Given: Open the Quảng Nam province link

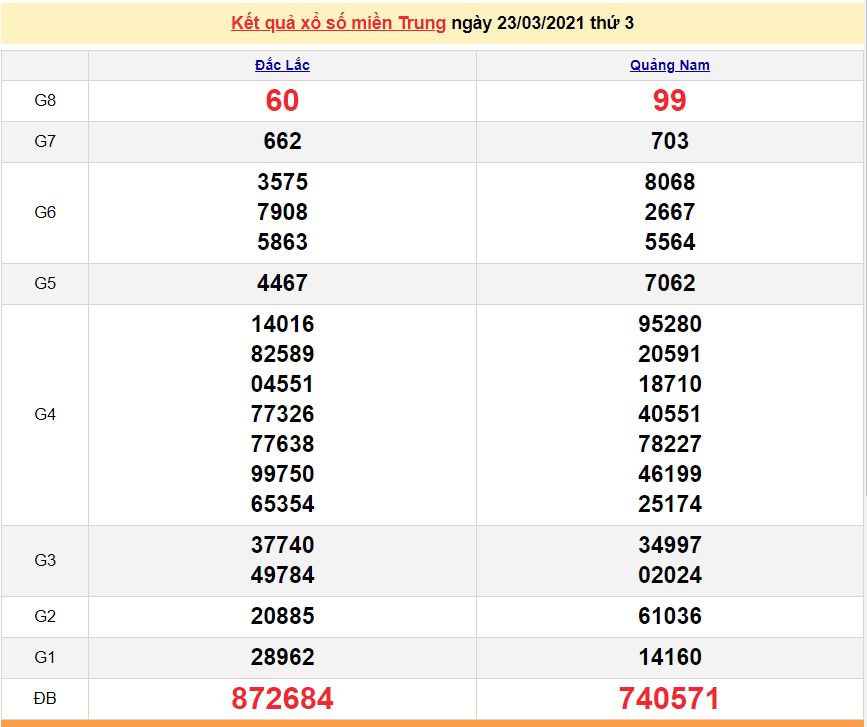Looking at the screenshot, I should pyautogui.click(x=669, y=65).
